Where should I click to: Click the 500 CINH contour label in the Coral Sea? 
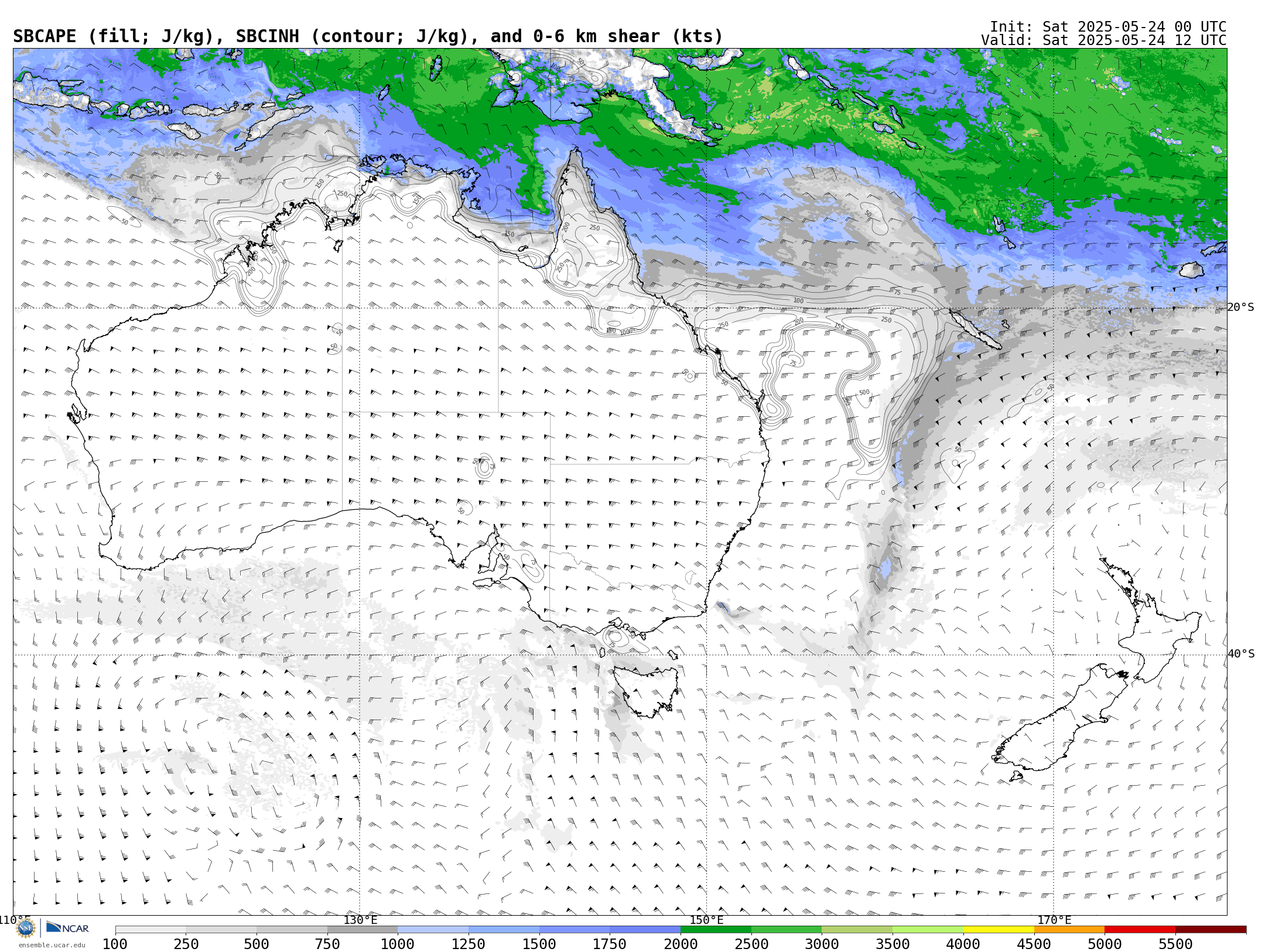pyautogui.click(x=864, y=392)
